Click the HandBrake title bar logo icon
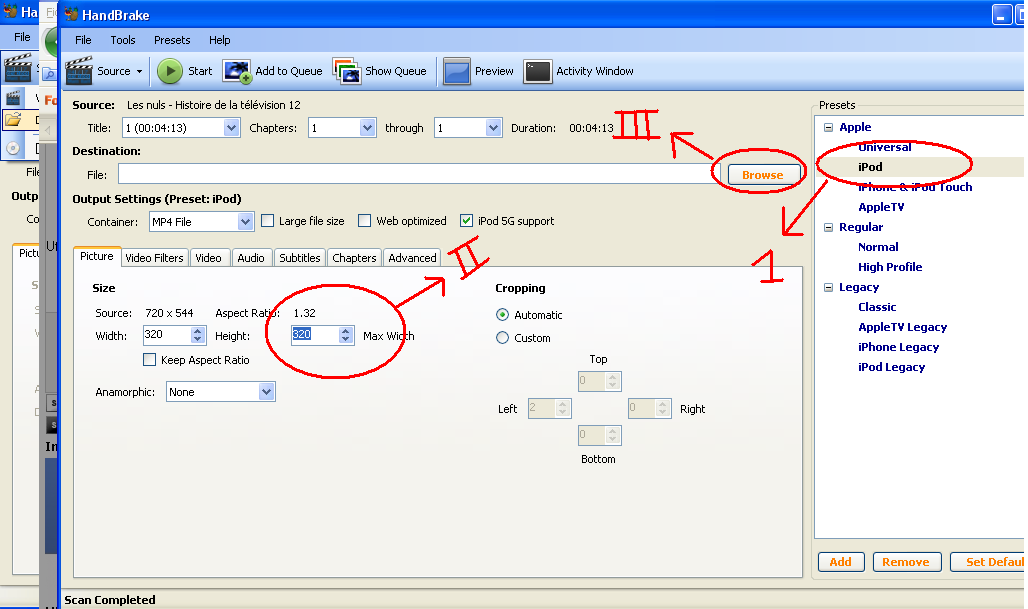The width and height of the screenshot is (1028, 609). click(71, 14)
